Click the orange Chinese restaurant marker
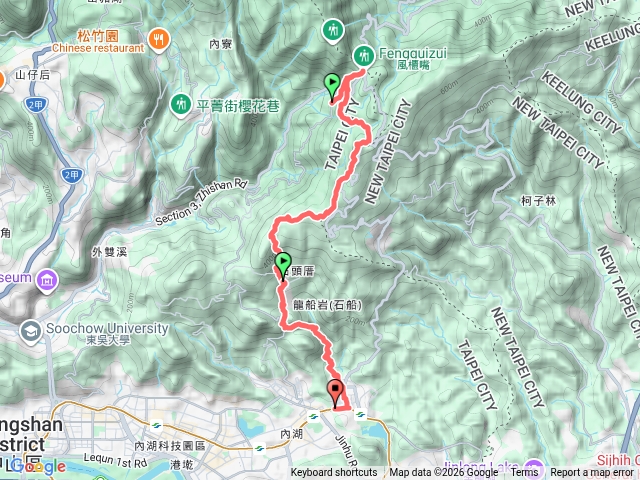This screenshot has height=480, width=640. click(158, 40)
